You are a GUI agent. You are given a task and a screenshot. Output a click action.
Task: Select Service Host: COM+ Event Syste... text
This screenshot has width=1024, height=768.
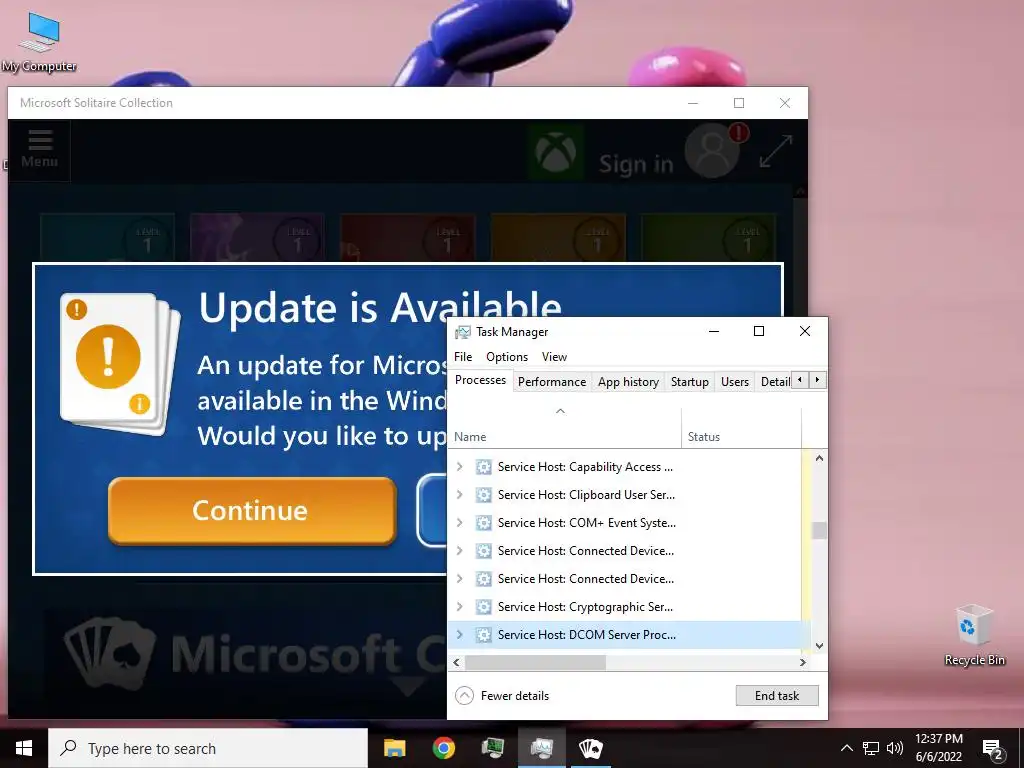tap(586, 522)
